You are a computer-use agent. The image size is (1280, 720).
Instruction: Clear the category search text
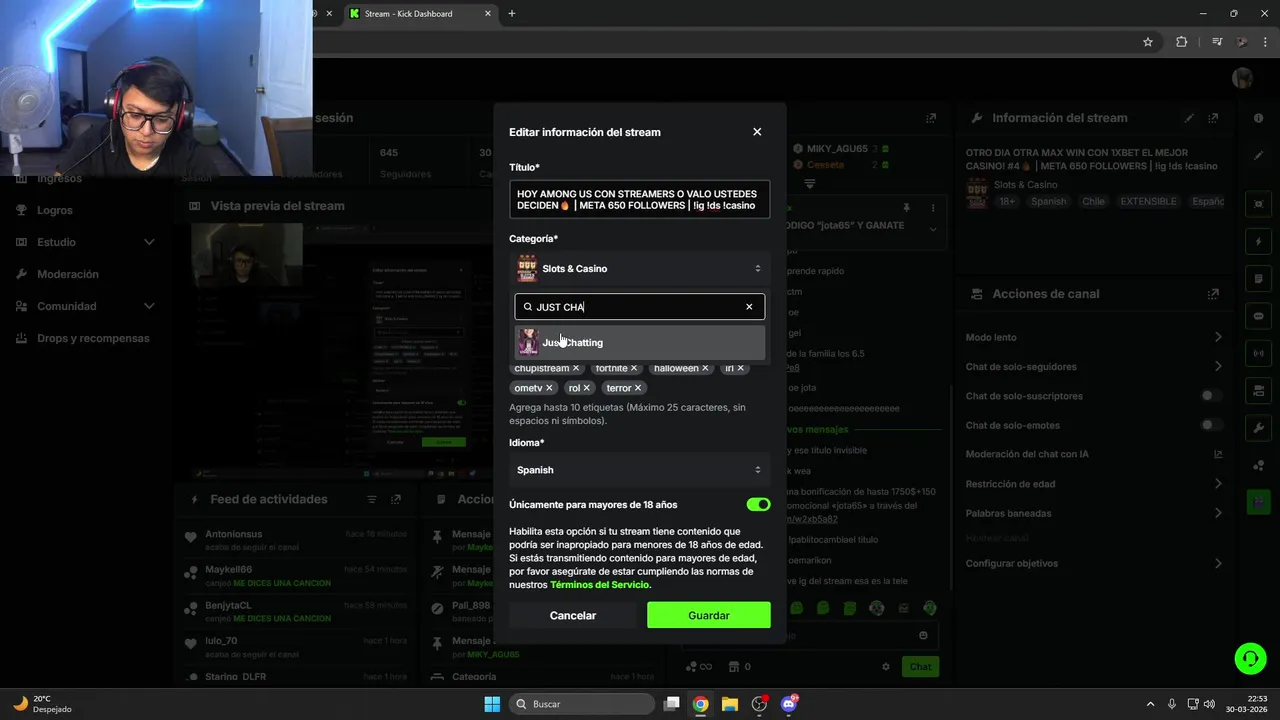[x=749, y=307]
